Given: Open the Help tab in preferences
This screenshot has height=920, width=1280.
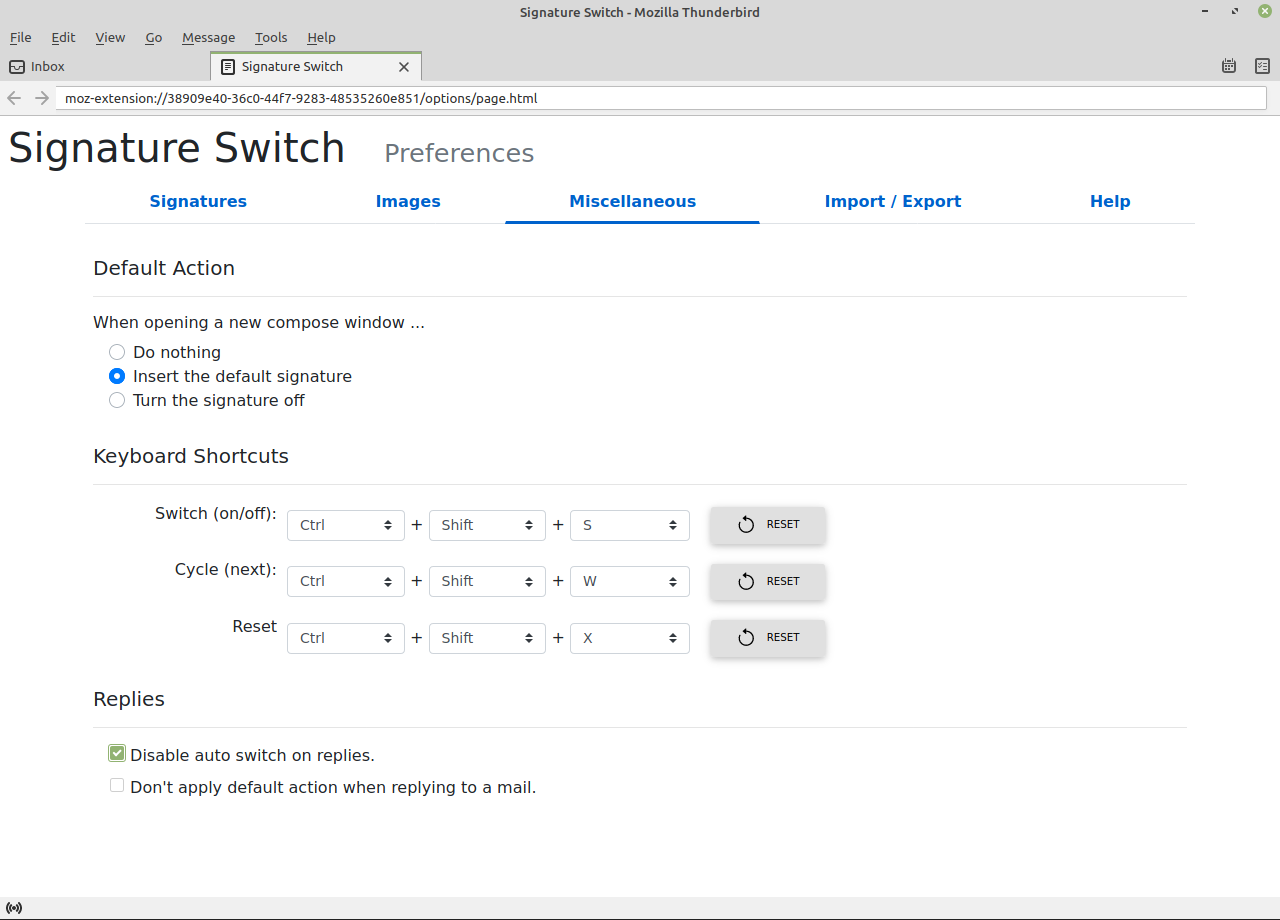Looking at the screenshot, I should tap(1110, 201).
